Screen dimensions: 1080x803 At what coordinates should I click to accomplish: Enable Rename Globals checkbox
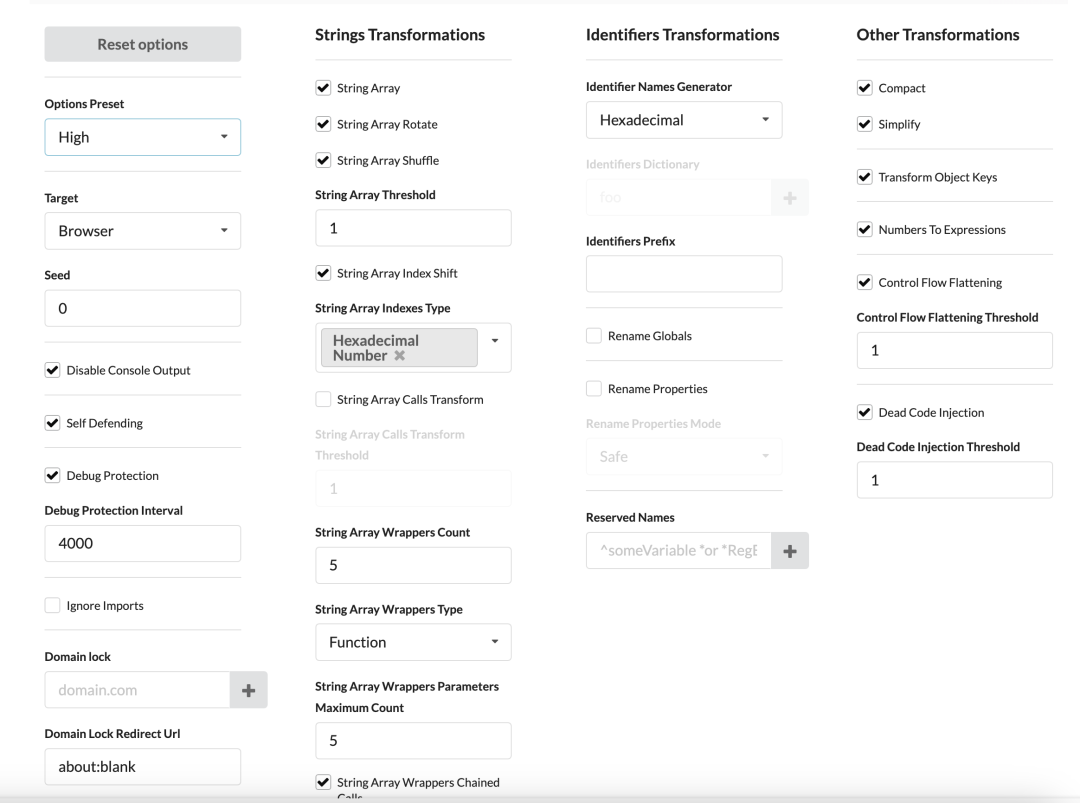click(x=594, y=336)
